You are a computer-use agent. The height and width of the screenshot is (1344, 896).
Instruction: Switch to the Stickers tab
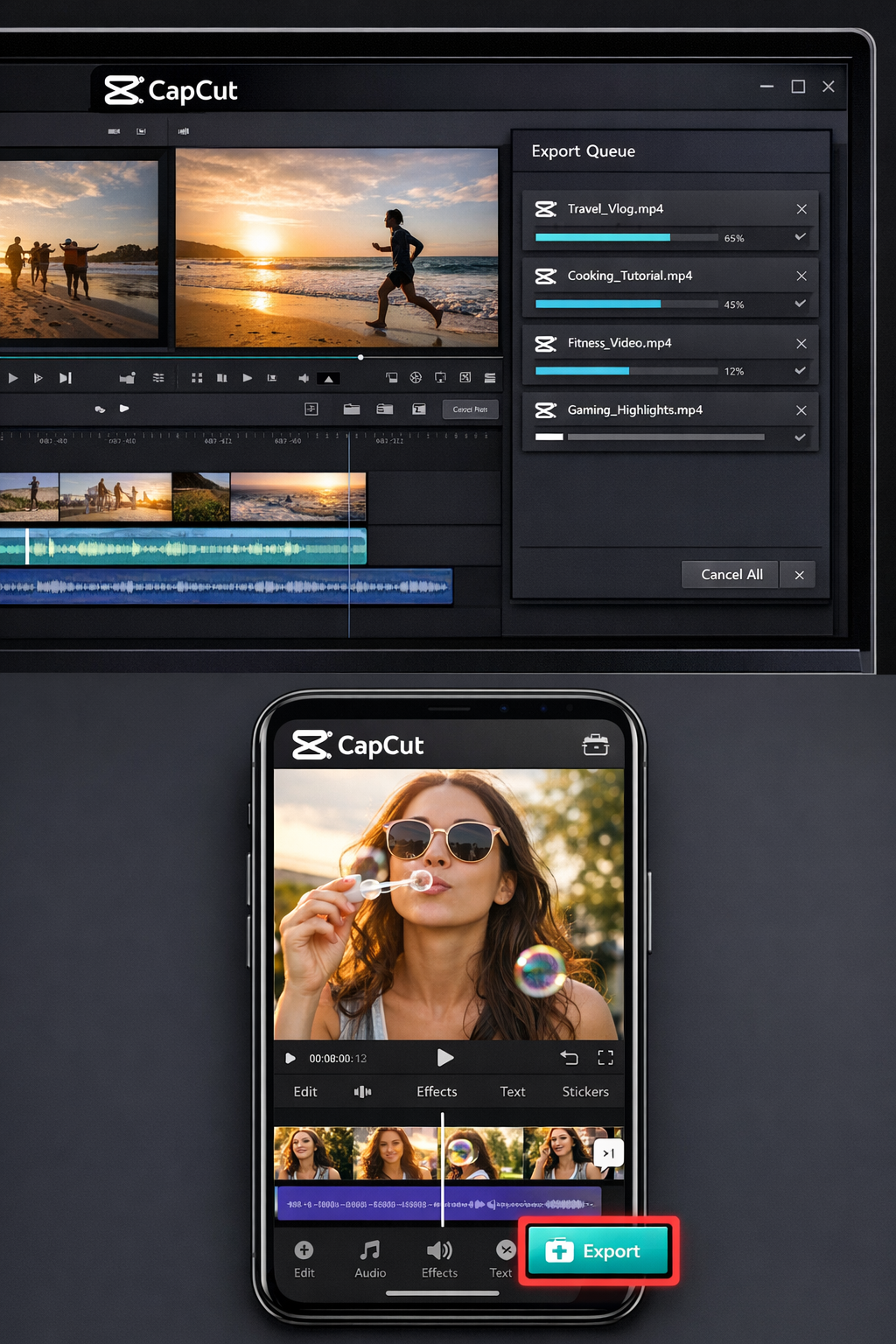tap(585, 1092)
